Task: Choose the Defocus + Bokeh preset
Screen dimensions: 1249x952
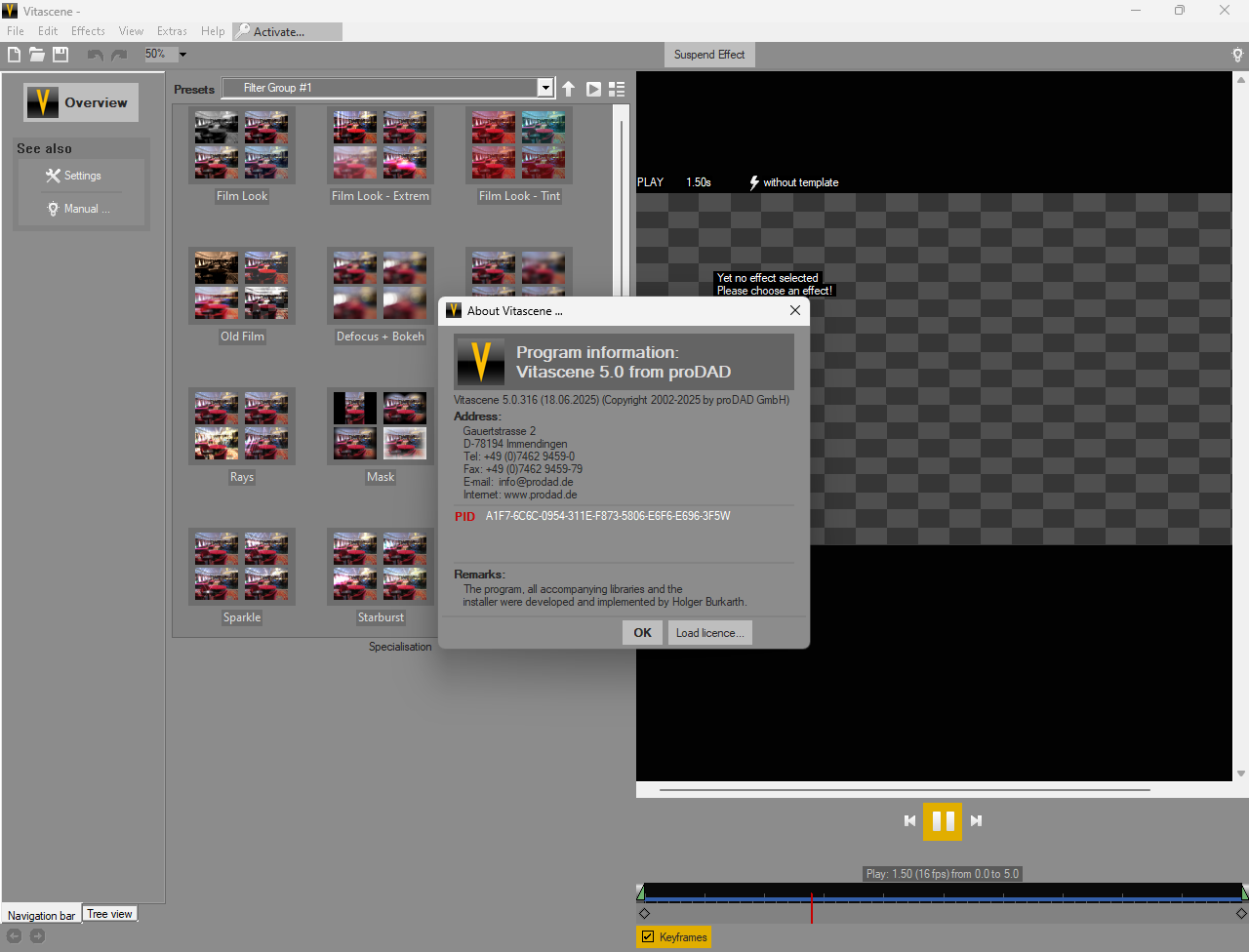Action: click(x=381, y=286)
